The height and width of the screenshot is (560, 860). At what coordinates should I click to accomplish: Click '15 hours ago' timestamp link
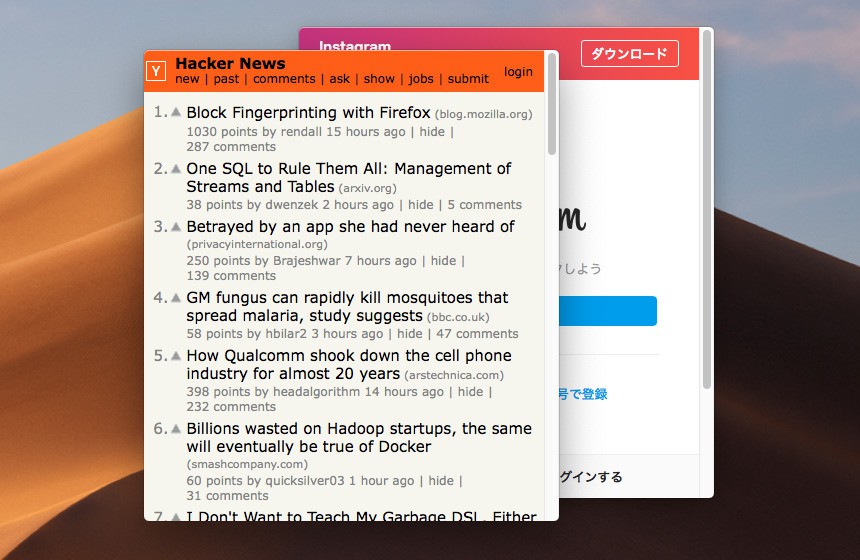coord(366,132)
